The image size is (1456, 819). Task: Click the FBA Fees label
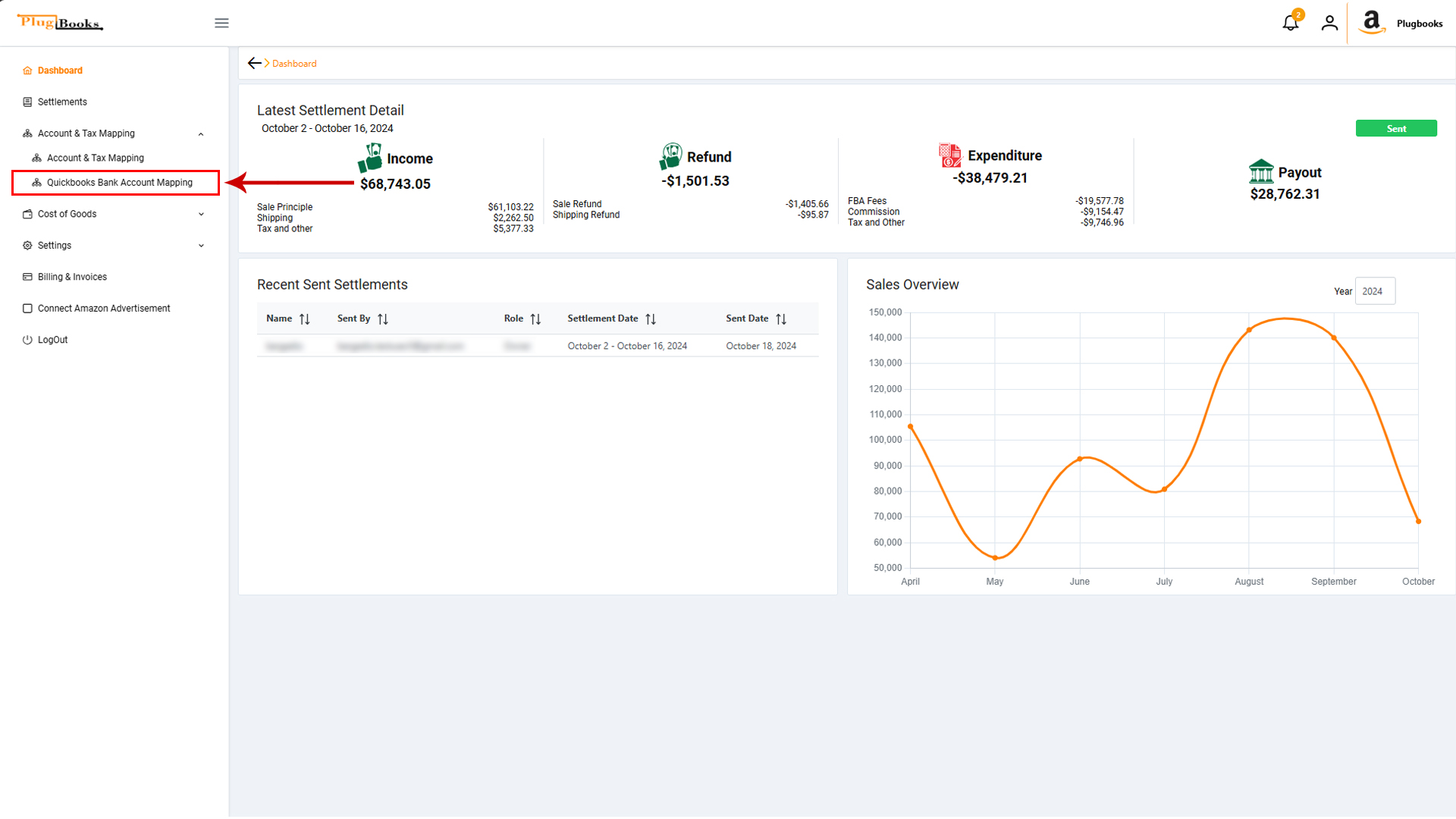(x=867, y=202)
